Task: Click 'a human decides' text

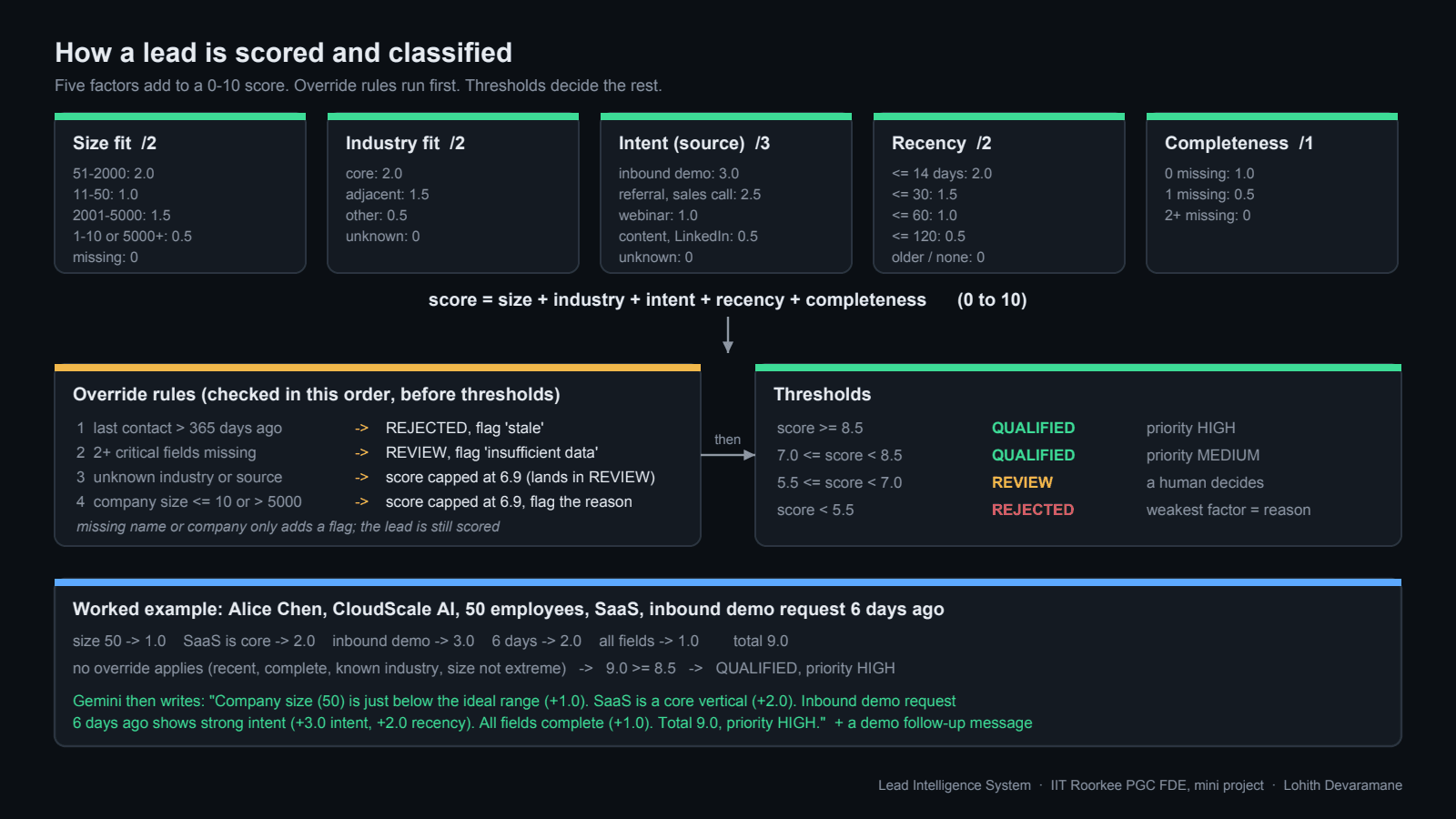Action: 1205,482
